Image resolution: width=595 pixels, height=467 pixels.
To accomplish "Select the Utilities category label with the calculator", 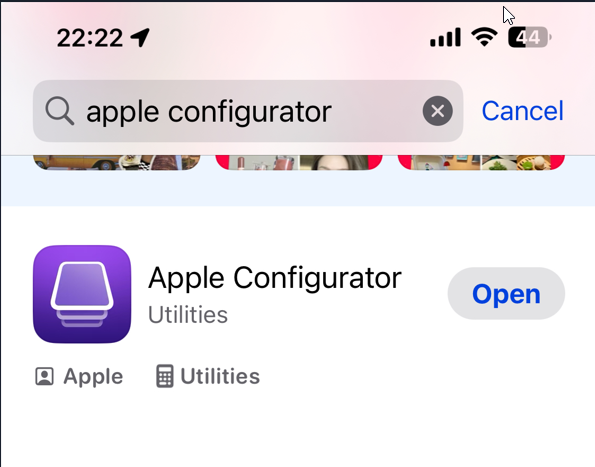I will 220,376.
